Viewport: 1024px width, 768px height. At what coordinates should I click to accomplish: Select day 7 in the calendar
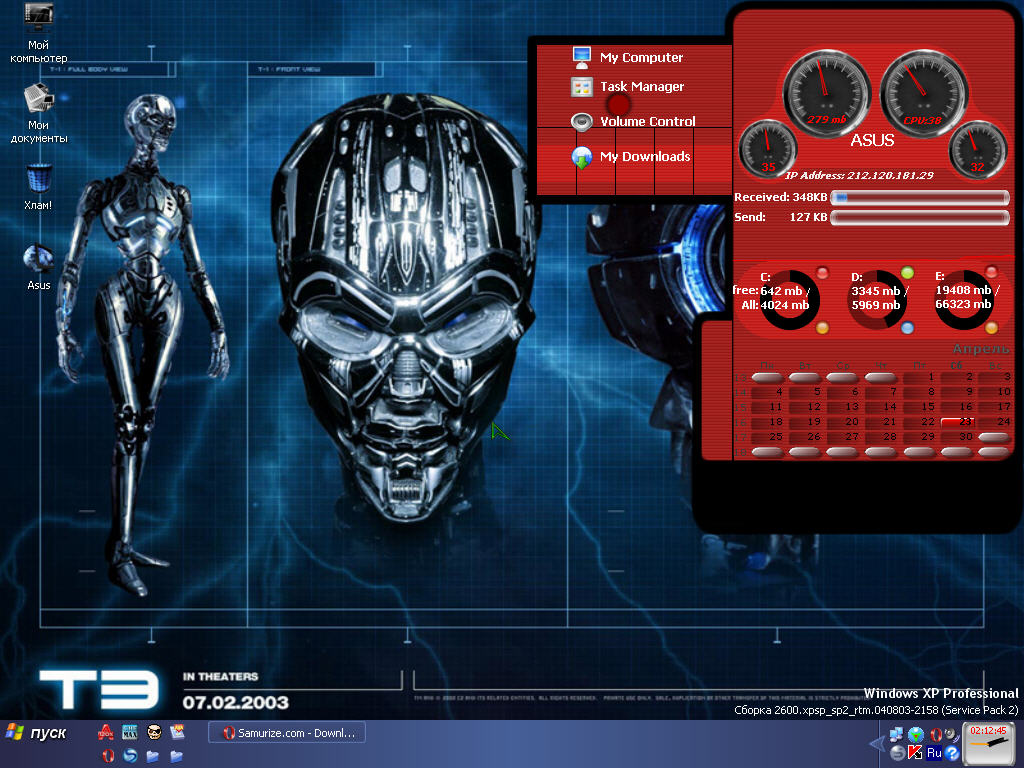click(x=882, y=392)
